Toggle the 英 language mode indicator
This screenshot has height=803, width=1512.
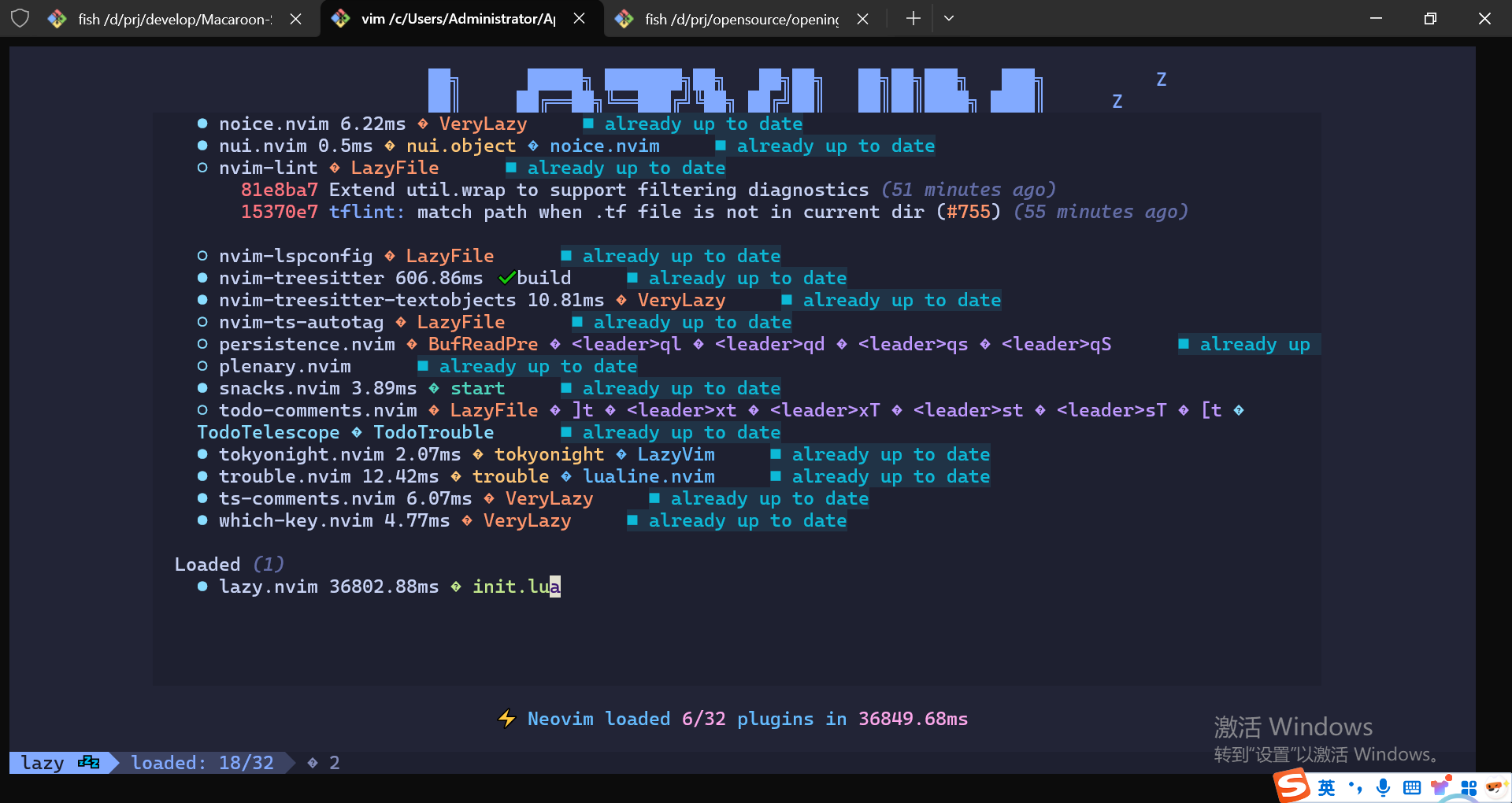click(1327, 787)
